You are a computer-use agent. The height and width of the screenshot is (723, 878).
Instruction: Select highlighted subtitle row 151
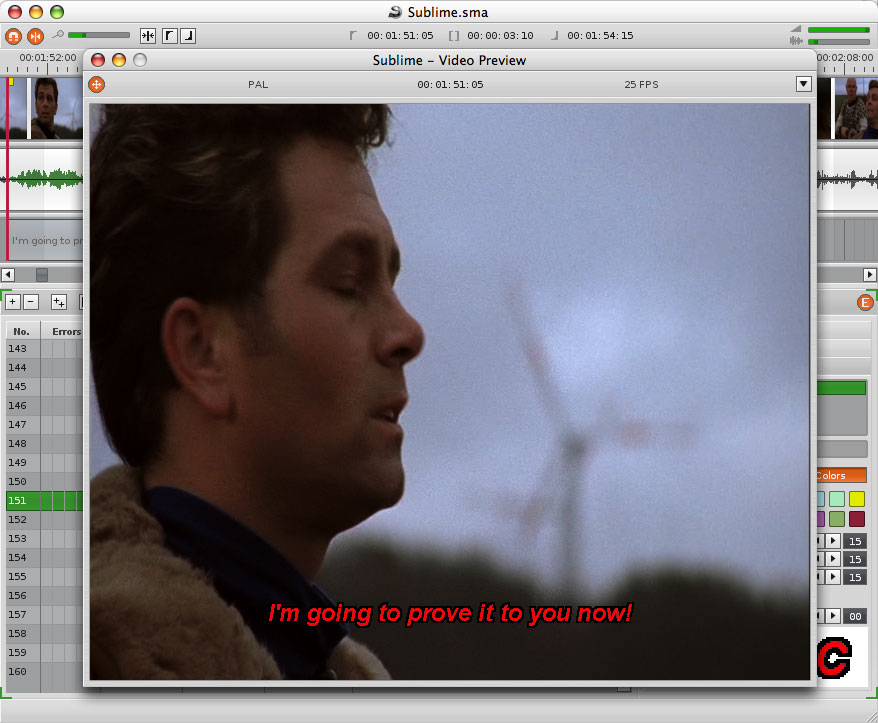pos(45,501)
